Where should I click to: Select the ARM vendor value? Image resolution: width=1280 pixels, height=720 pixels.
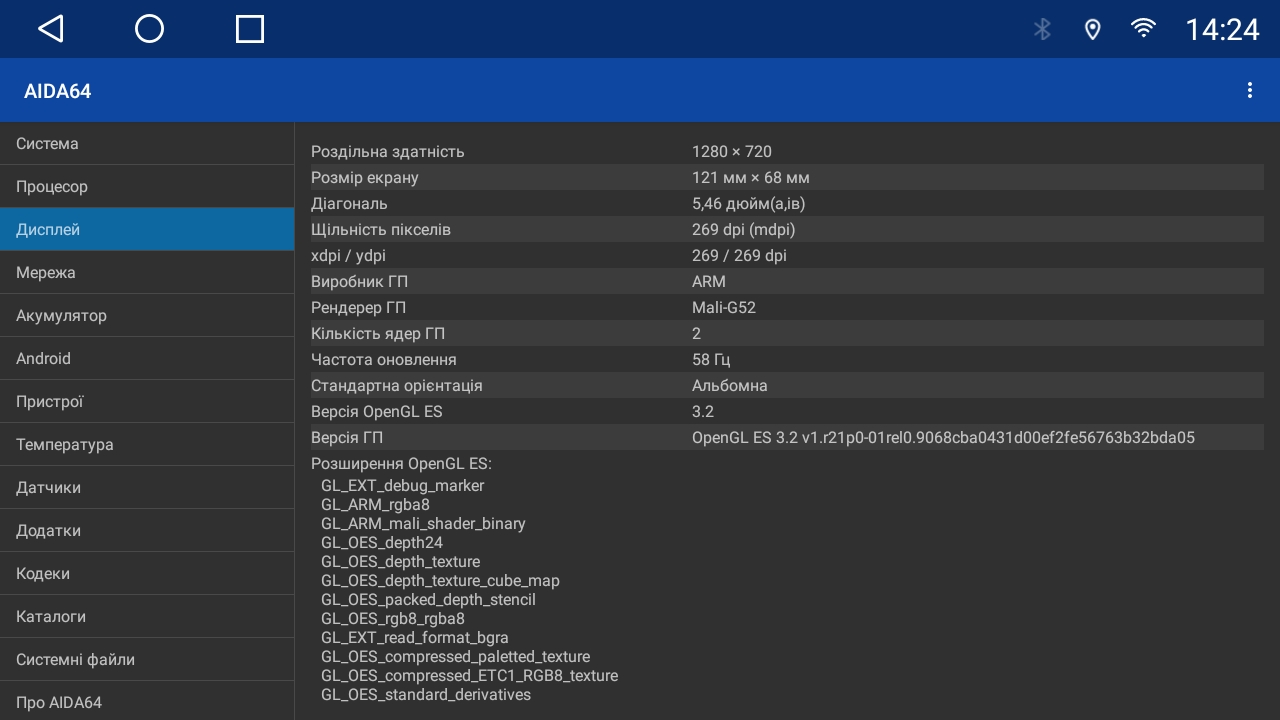click(709, 282)
